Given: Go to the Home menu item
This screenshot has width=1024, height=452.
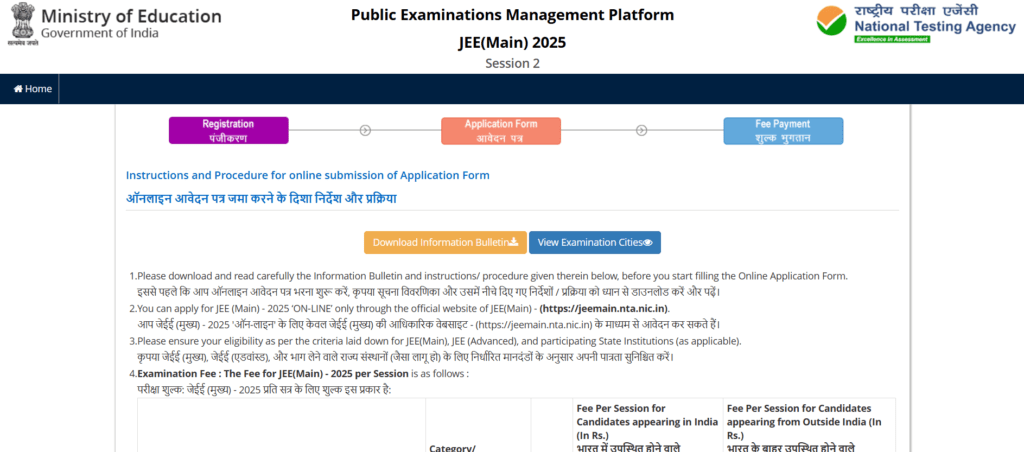Looking at the screenshot, I should [x=33, y=89].
